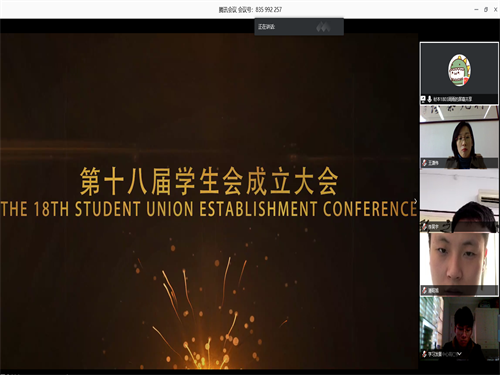Click the muted mic icon on the close-up face tile
The width and height of the screenshot is (500, 375).
pos(425,290)
